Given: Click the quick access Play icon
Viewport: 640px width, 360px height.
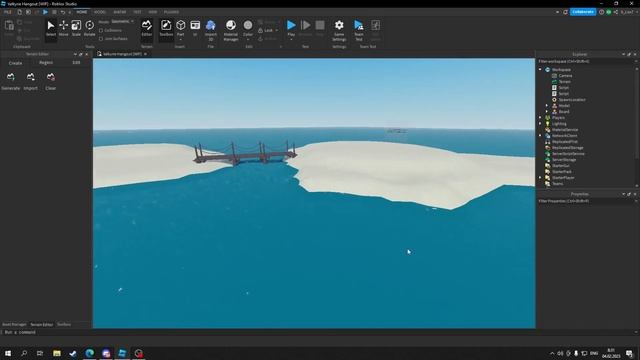Looking at the screenshot, I should [x=45, y=12].
